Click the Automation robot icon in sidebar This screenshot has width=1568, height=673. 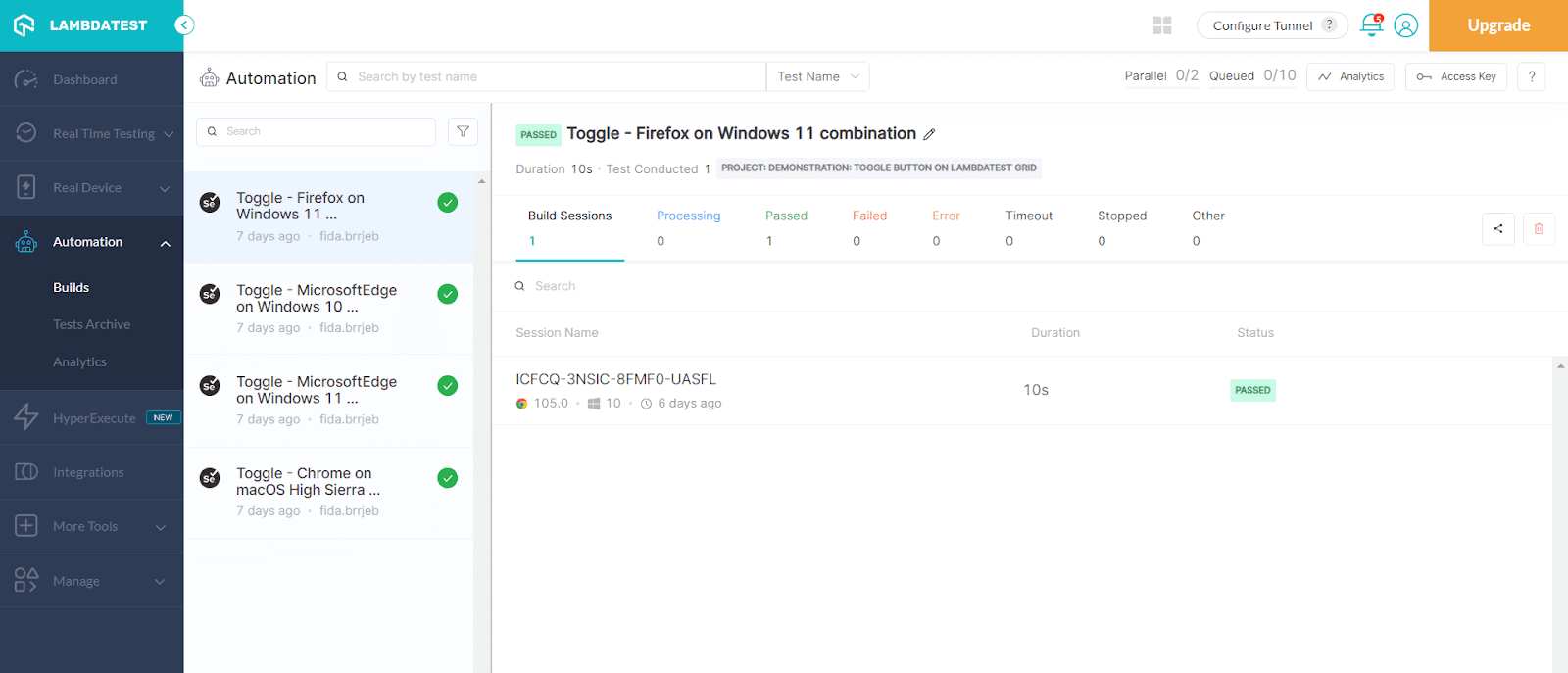tap(26, 242)
